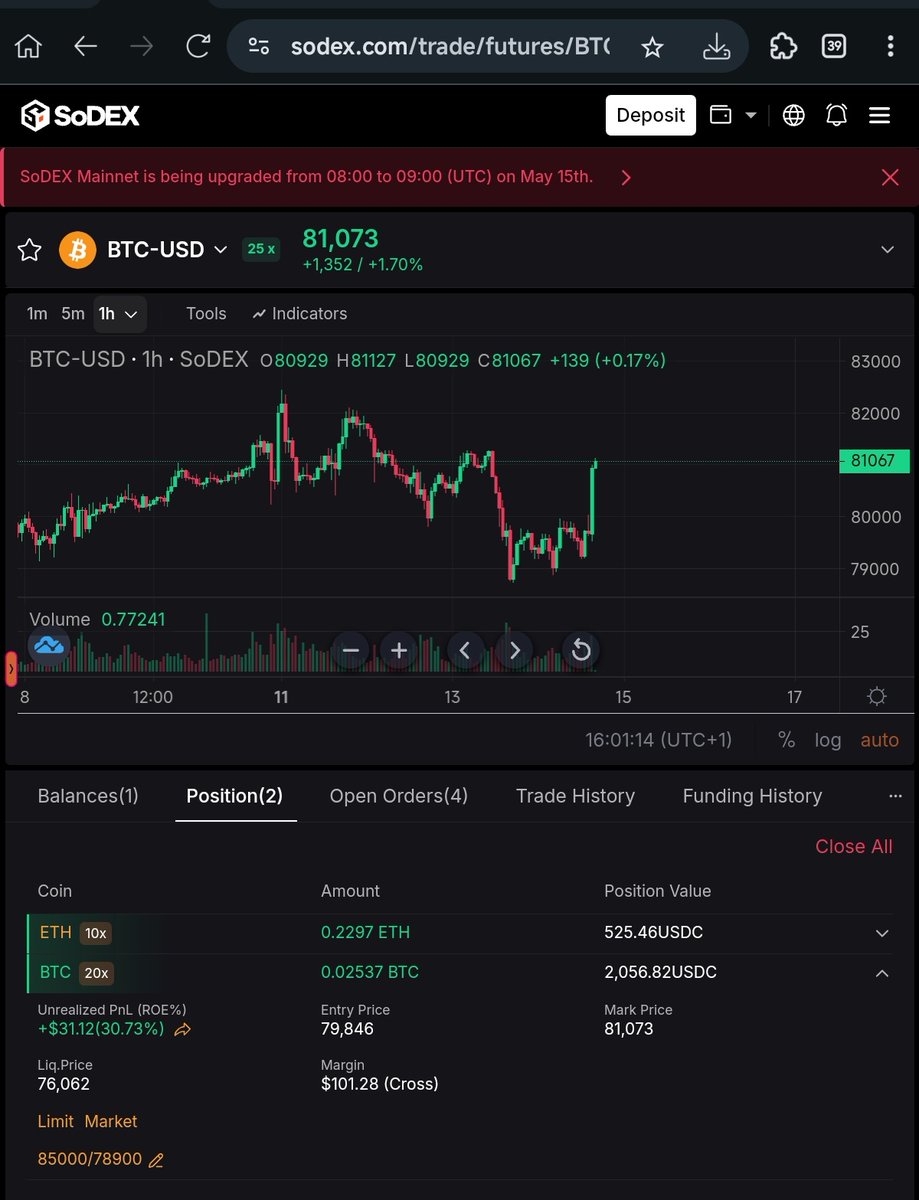Switch to Funding History tab
This screenshot has width=919, height=1200.
click(x=752, y=796)
